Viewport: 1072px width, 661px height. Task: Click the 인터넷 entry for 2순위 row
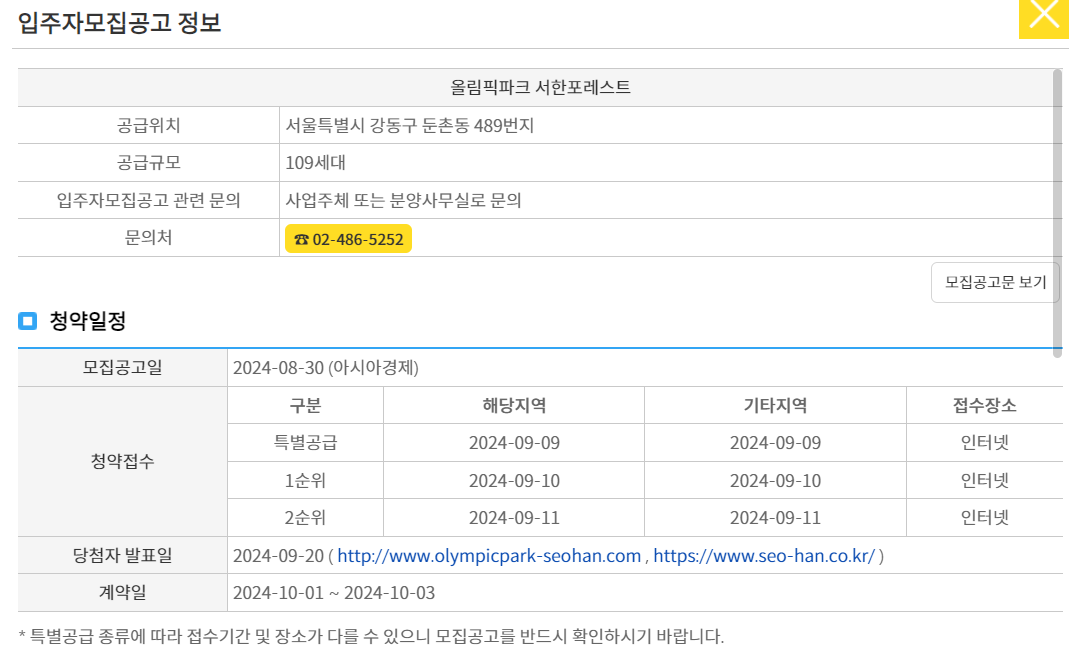(x=987, y=518)
